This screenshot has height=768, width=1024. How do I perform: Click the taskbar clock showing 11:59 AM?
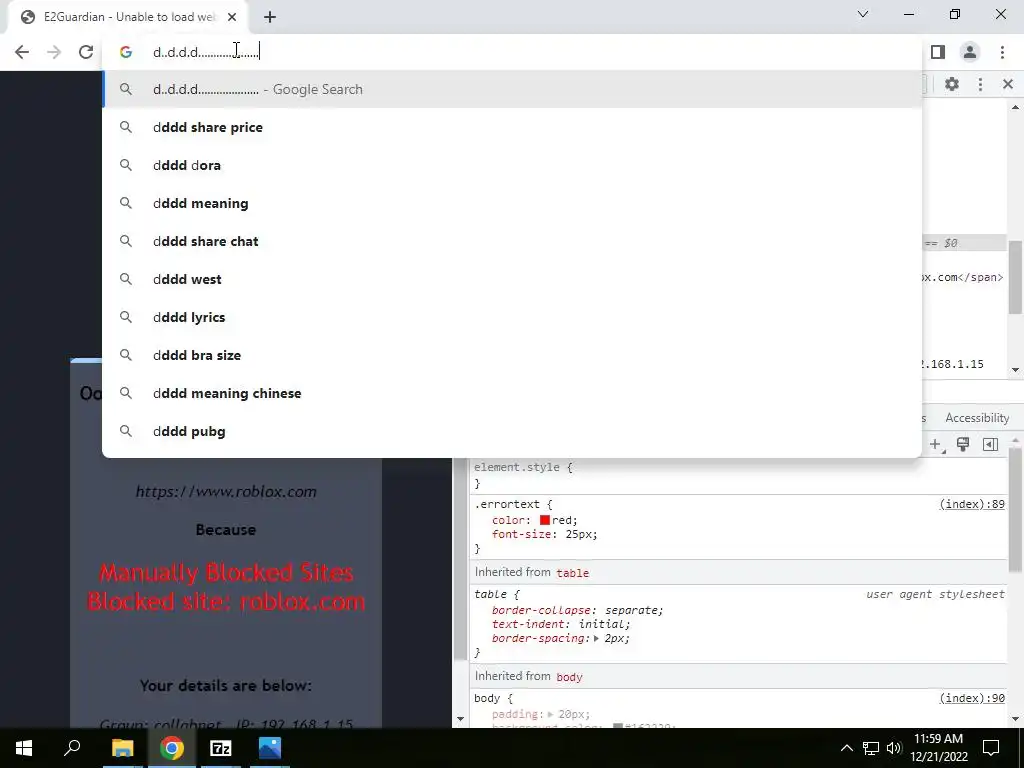[x=938, y=739]
